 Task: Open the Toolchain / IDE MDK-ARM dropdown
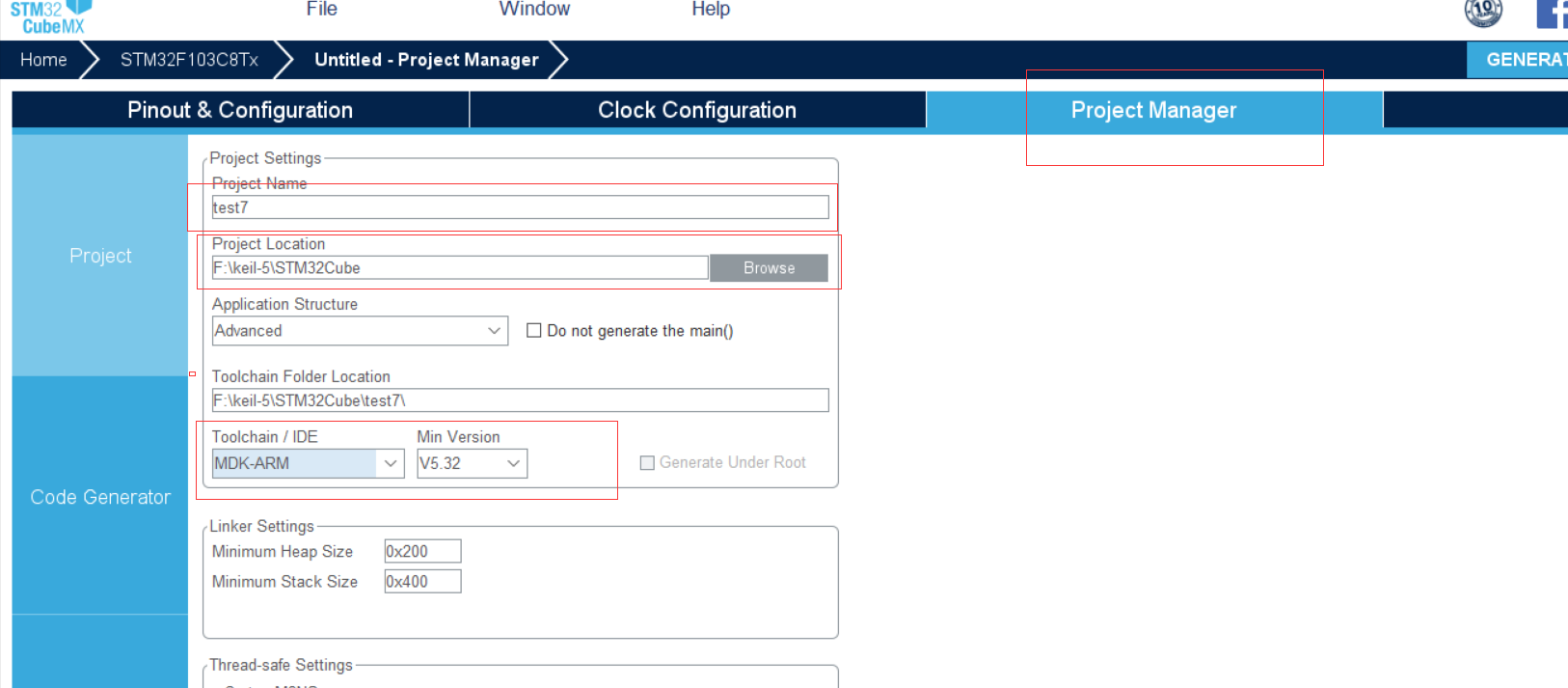pyautogui.click(x=308, y=463)
